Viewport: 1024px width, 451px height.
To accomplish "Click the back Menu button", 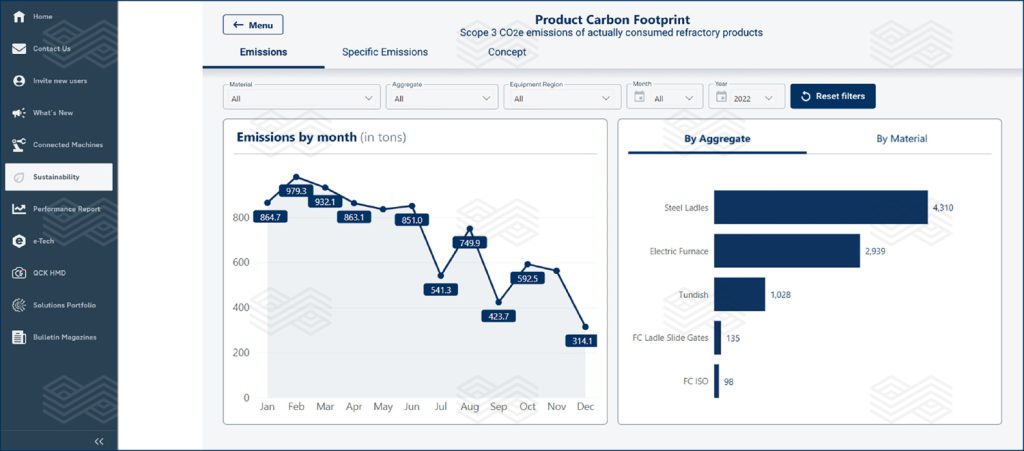I will (x=253, y=25).
